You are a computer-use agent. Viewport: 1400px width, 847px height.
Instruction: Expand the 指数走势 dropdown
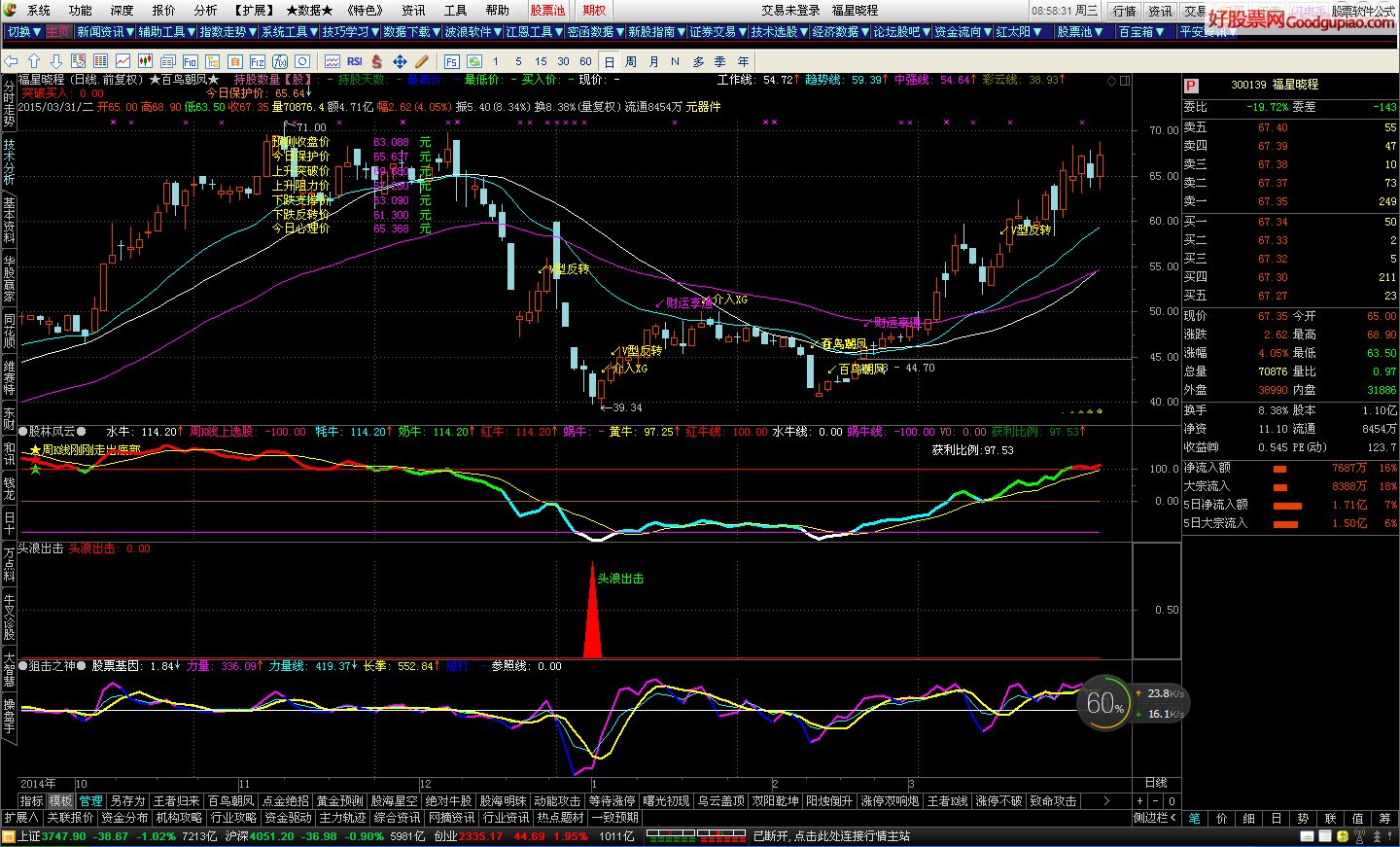coord(227,32)
